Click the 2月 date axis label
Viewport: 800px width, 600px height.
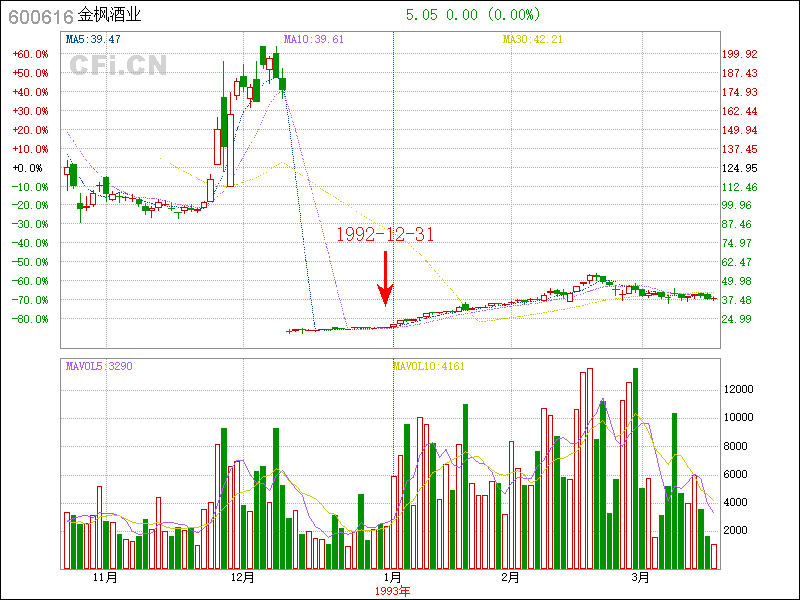tap(511, 578)
